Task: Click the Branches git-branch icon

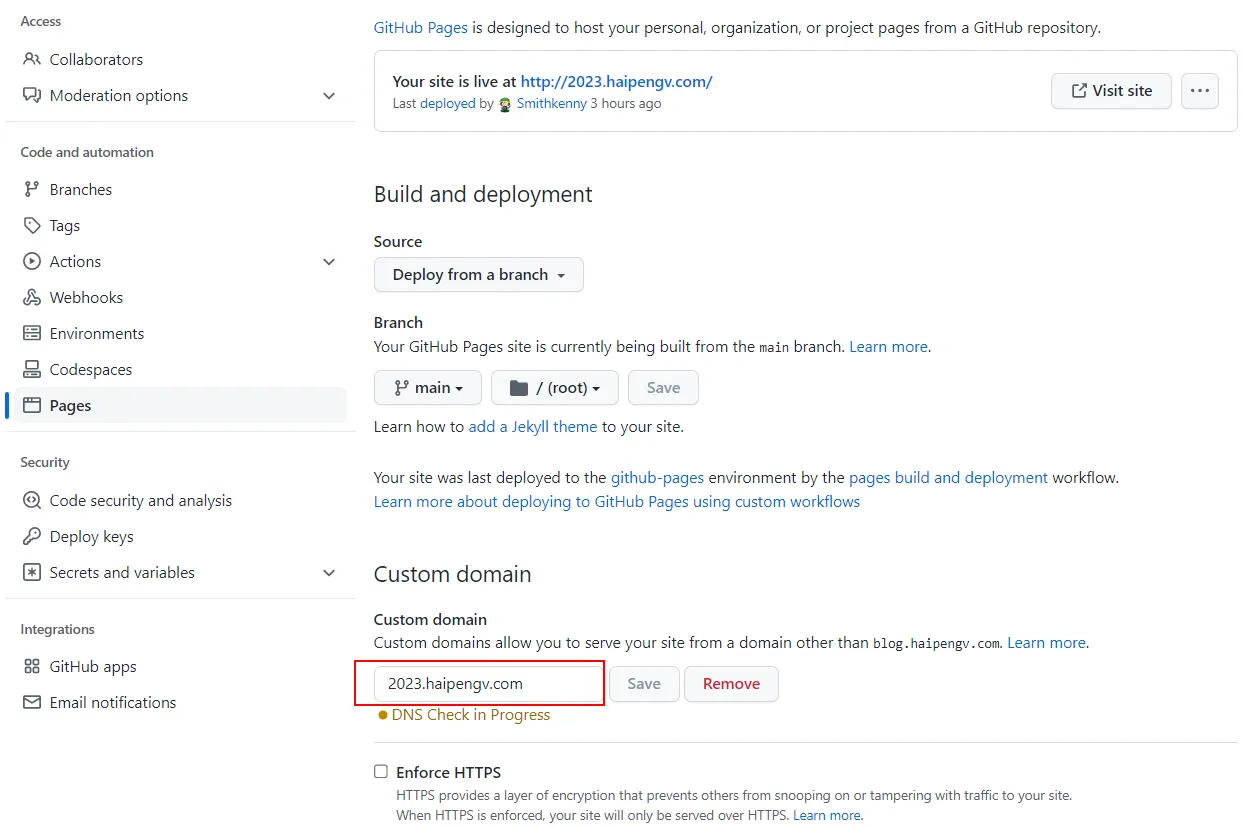Action: point(32,189)
